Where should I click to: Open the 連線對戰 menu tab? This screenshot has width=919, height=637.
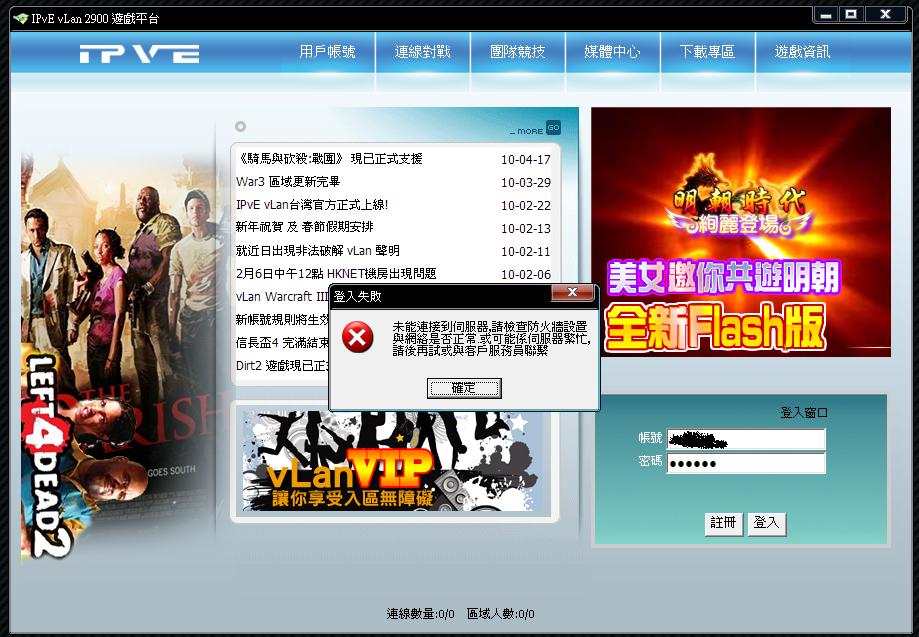tap(423, 52)
